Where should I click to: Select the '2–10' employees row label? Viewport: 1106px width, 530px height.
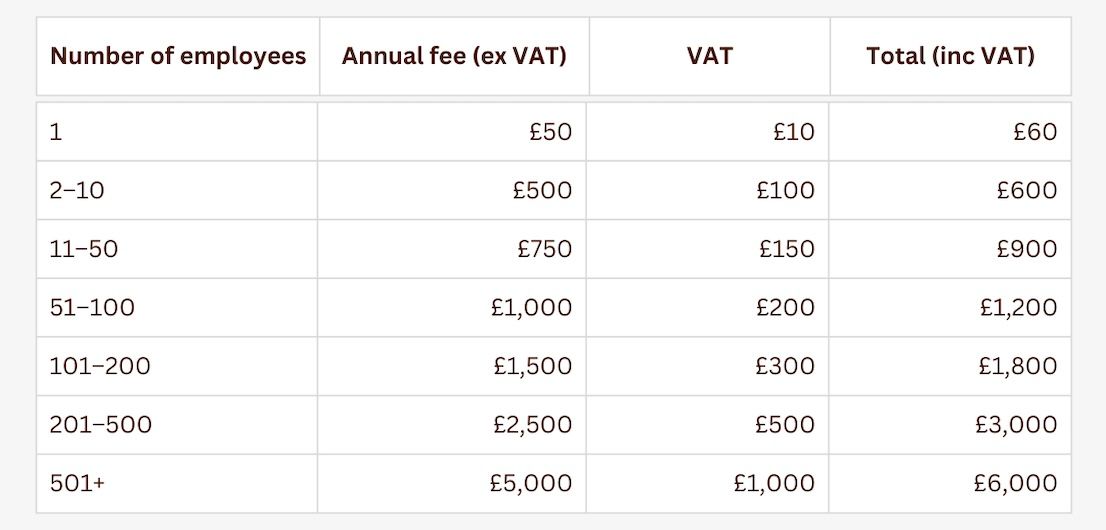tap(77, 190)
